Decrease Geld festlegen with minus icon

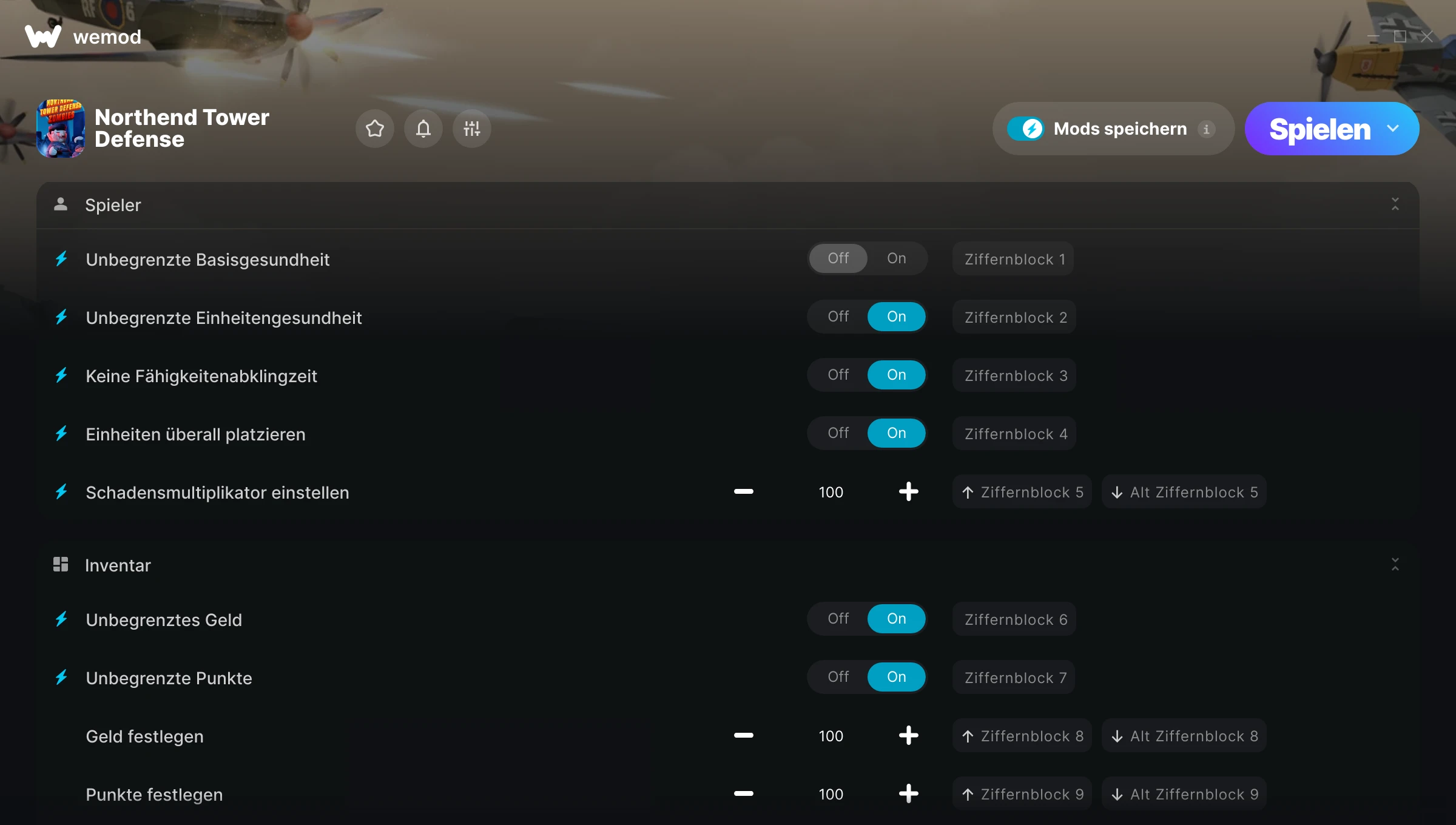(743, 735)
